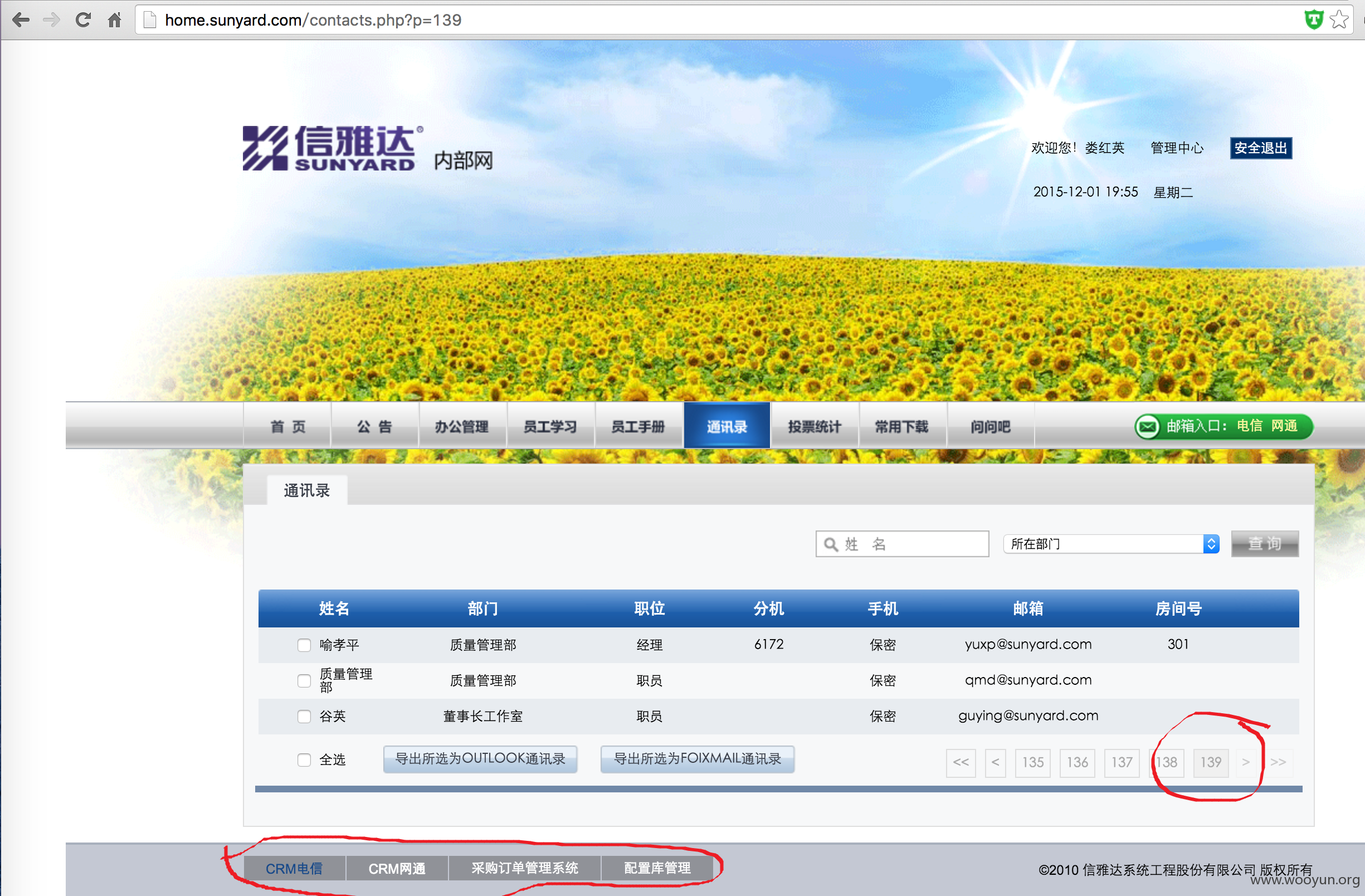Click the 安全退出 logout button

(x=1261, y=148)
